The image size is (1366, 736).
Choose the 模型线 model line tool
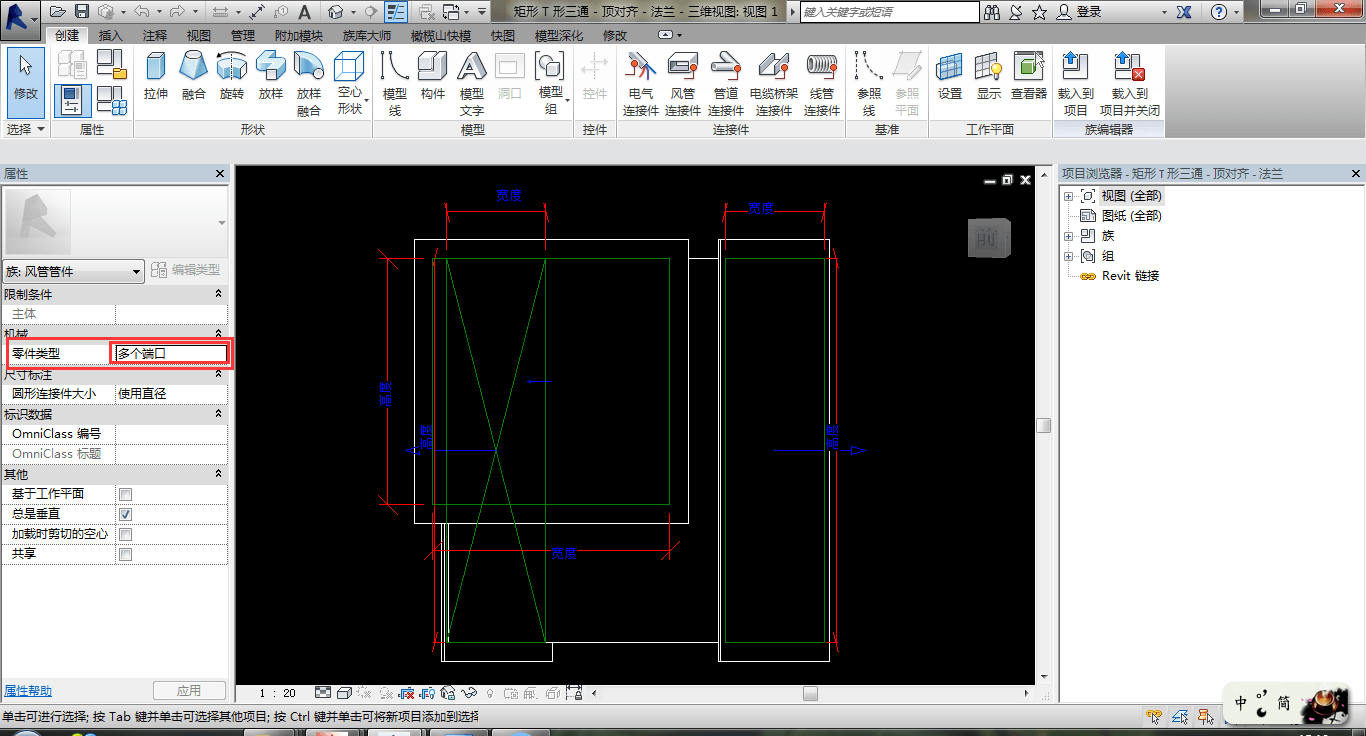pyautogui.click(x=395, y=84)
